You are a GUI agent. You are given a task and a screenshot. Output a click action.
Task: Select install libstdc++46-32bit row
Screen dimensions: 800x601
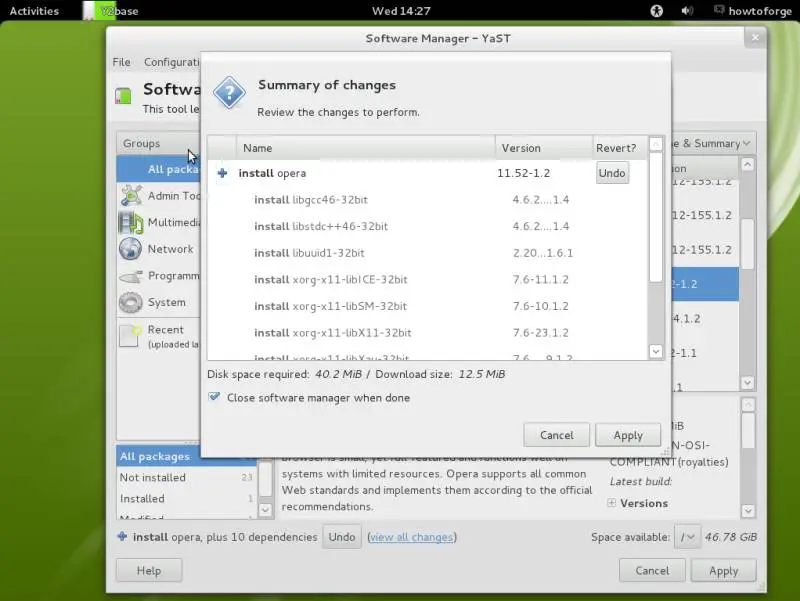coord(428,226)
